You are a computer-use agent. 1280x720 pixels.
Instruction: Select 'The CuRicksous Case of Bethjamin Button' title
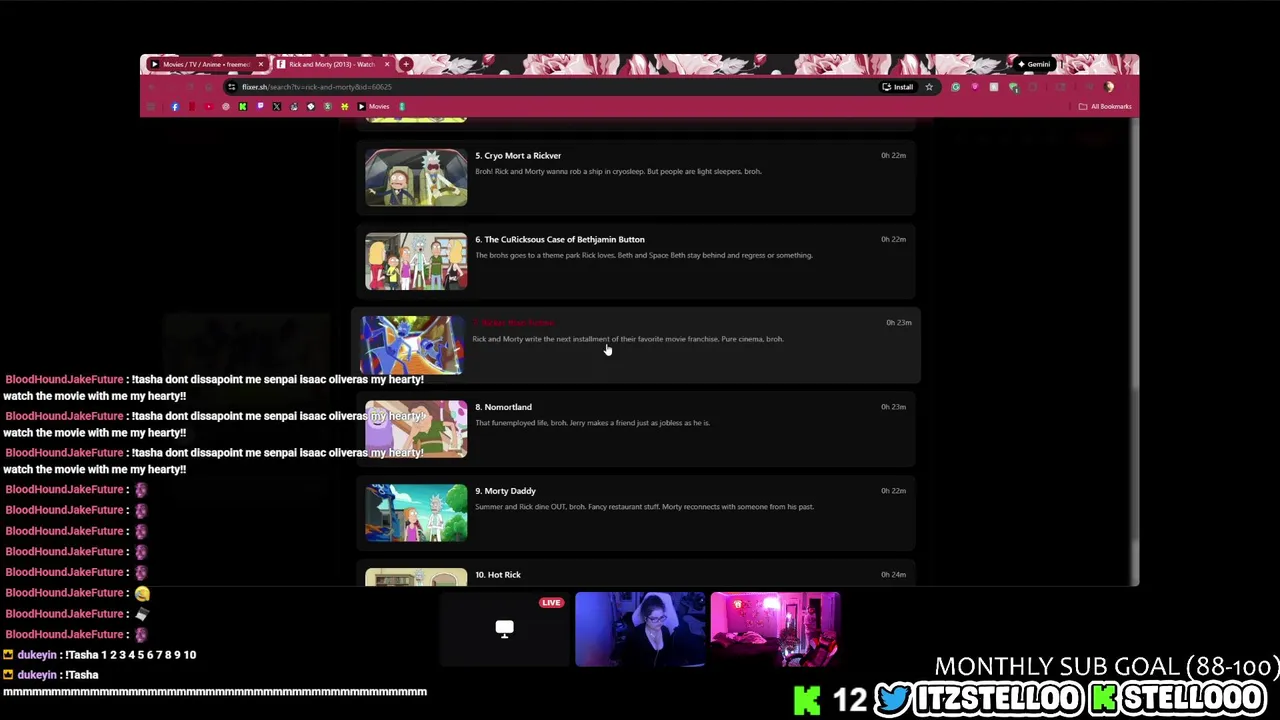point(564,240)
